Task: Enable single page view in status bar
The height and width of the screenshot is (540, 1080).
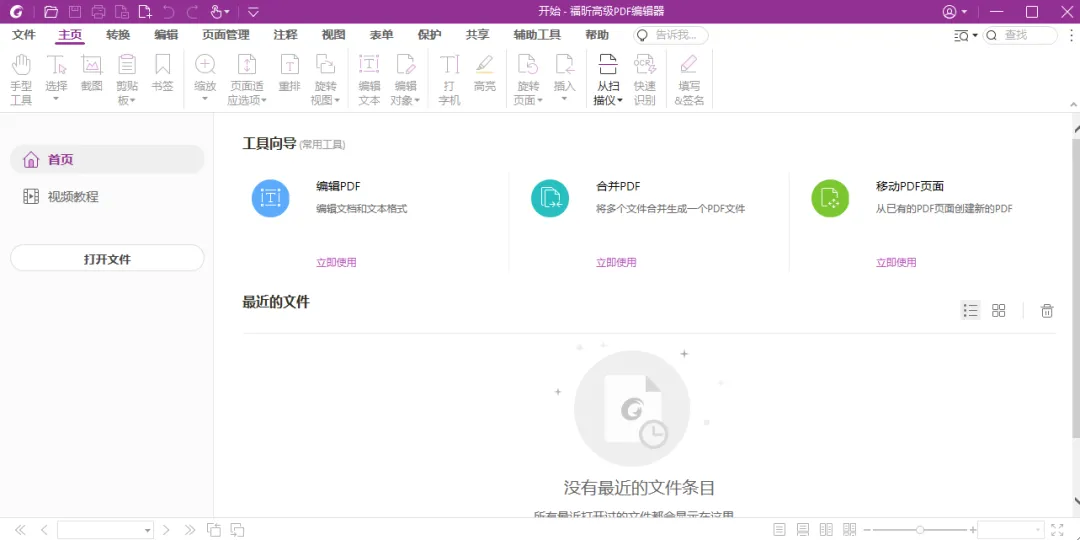Action: pos(779,530)
